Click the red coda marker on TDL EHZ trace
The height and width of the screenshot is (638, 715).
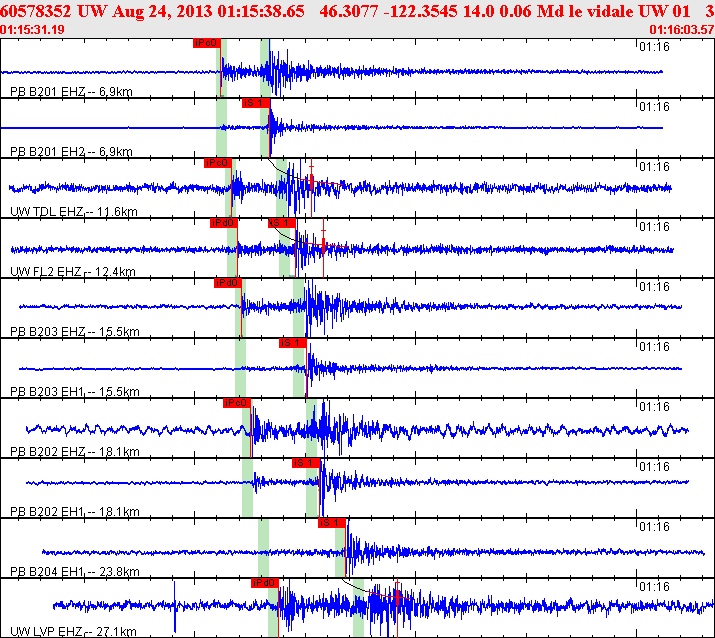pyautogui.click(x=311, y=182)
